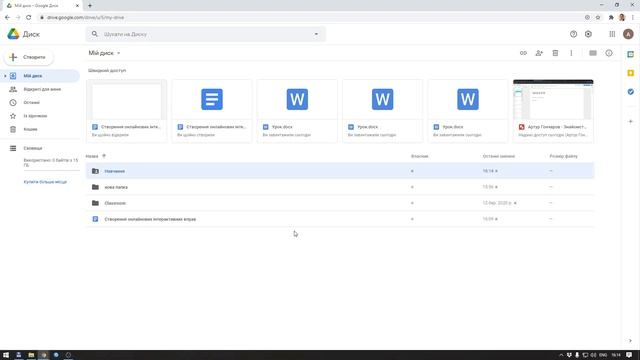Expand the Мій диск sidebar tree arrow
This screenshot has width=640, height=360.
5,76
